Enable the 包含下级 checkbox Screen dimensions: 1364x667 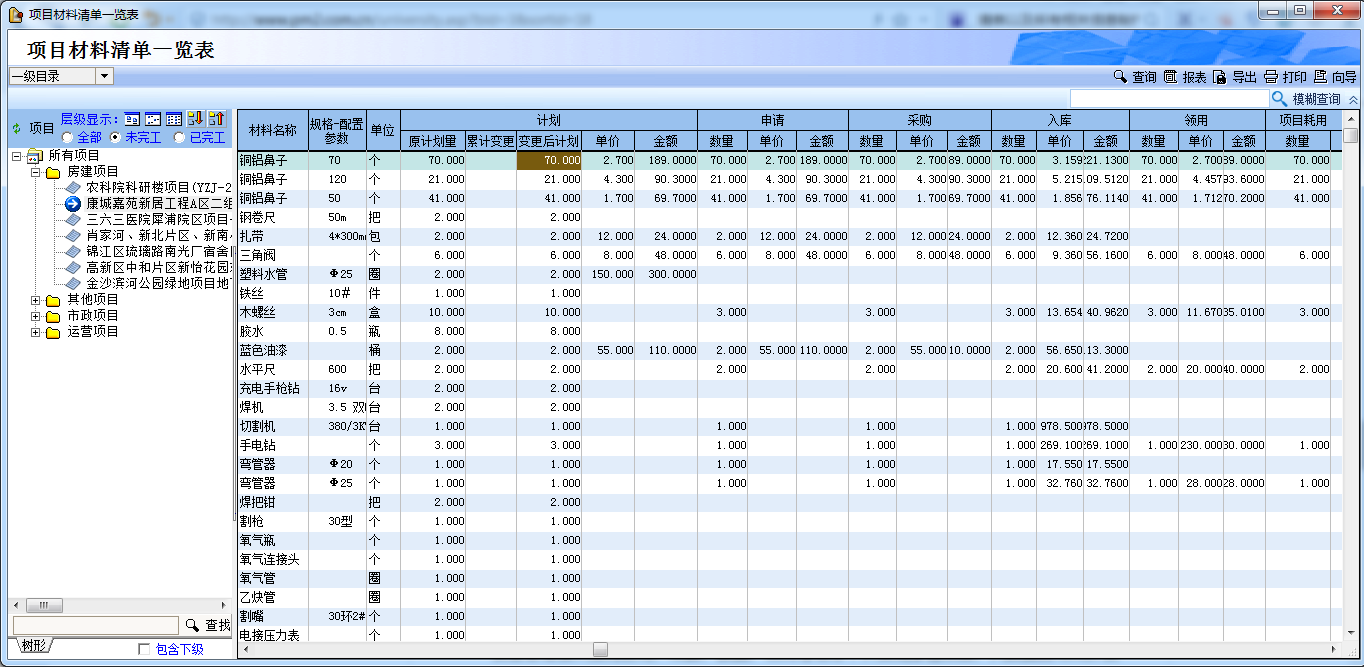(144, 650)
